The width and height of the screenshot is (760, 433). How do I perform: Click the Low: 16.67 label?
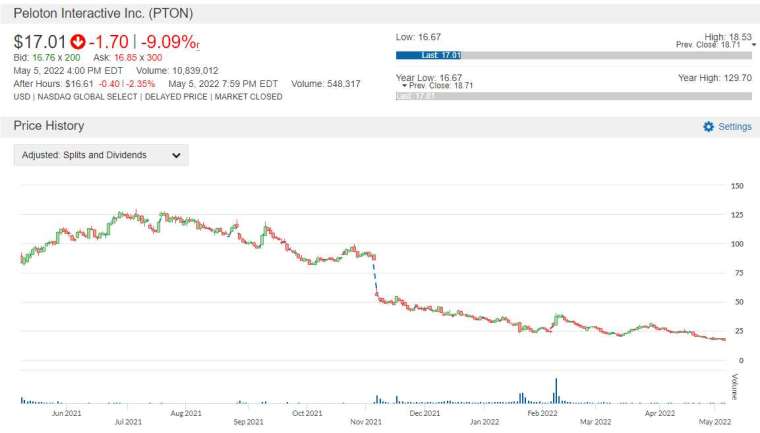pos(418,37)
